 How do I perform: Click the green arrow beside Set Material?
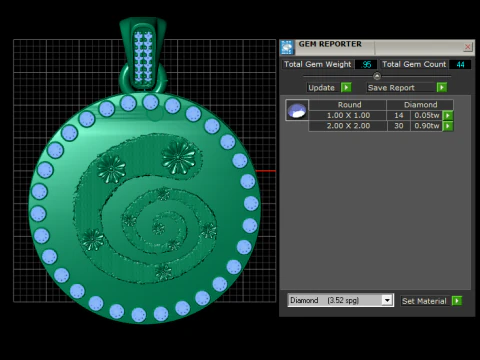pyautogui.click(x=457, y=301)
